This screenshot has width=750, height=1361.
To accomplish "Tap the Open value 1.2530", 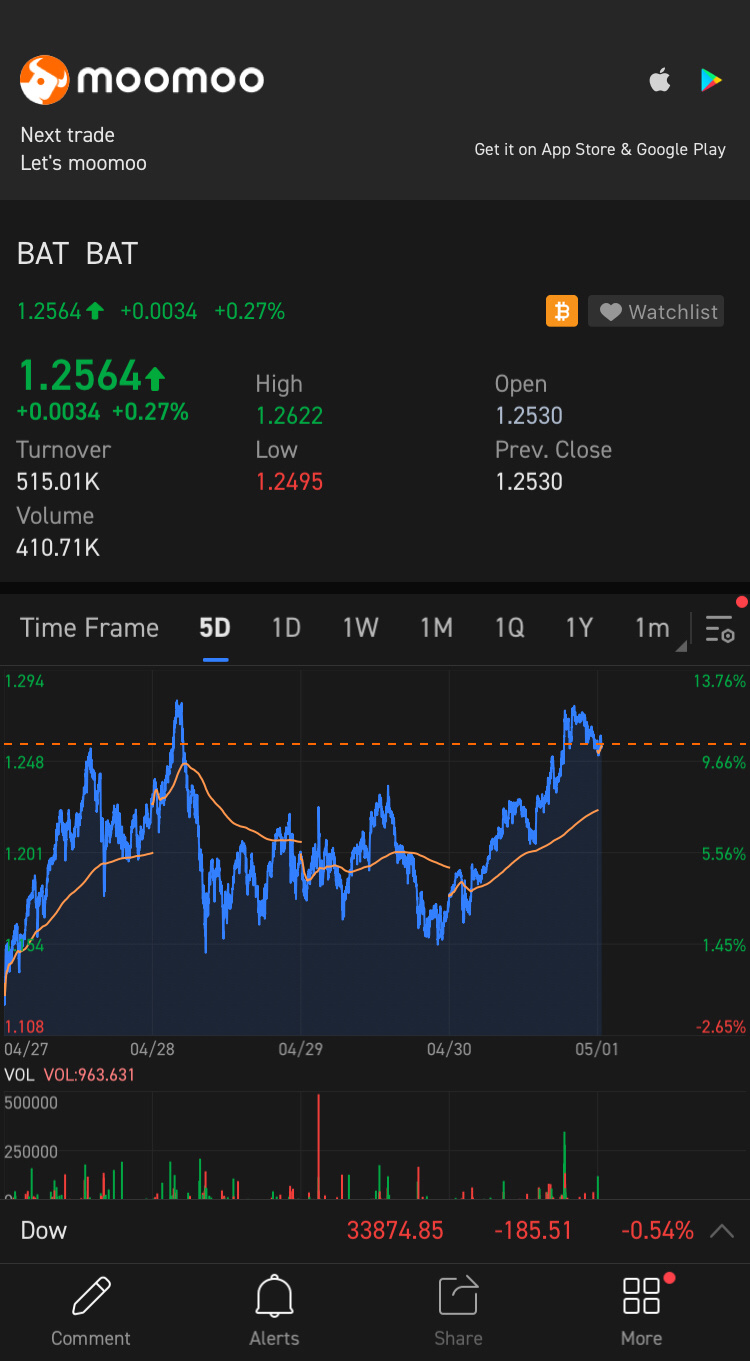I will click(529, 416).
